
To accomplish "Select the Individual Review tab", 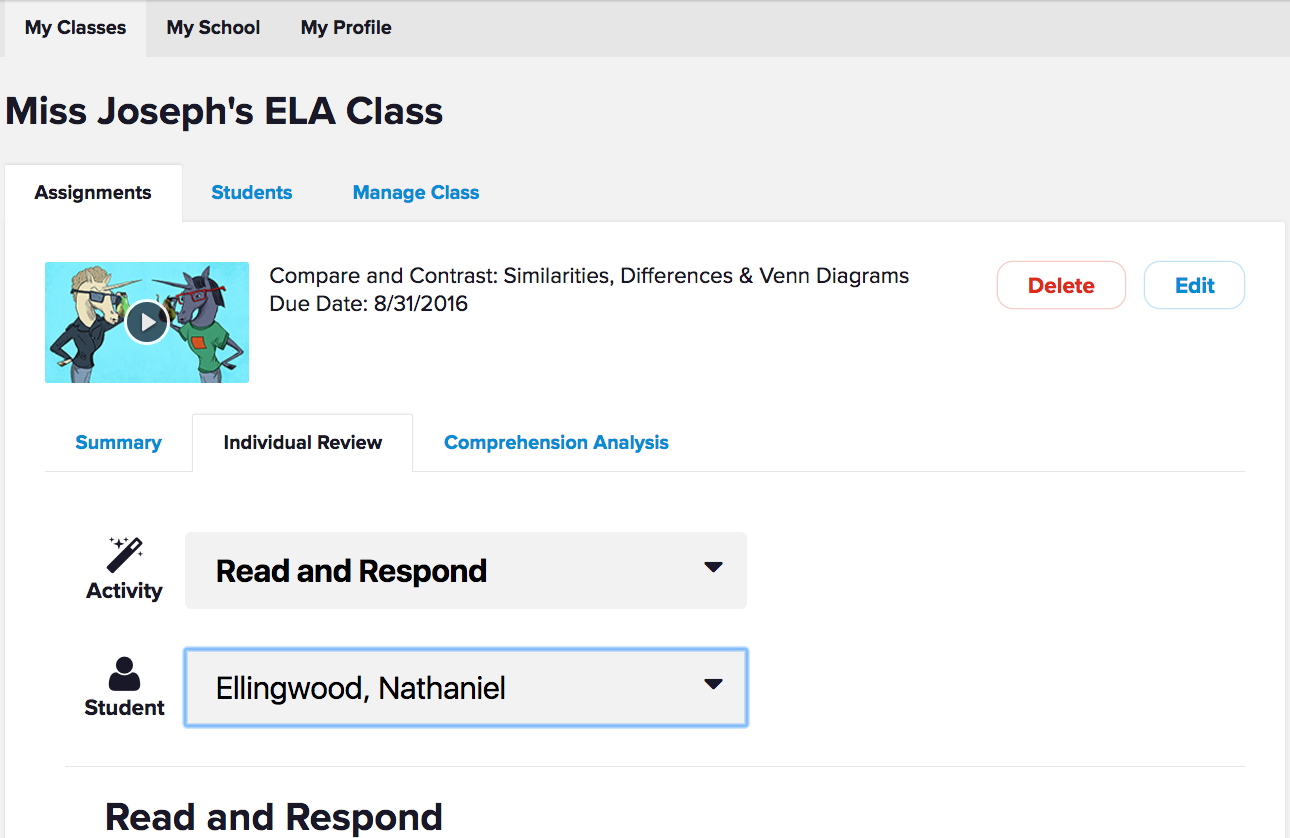I will (x=302, y=443).
